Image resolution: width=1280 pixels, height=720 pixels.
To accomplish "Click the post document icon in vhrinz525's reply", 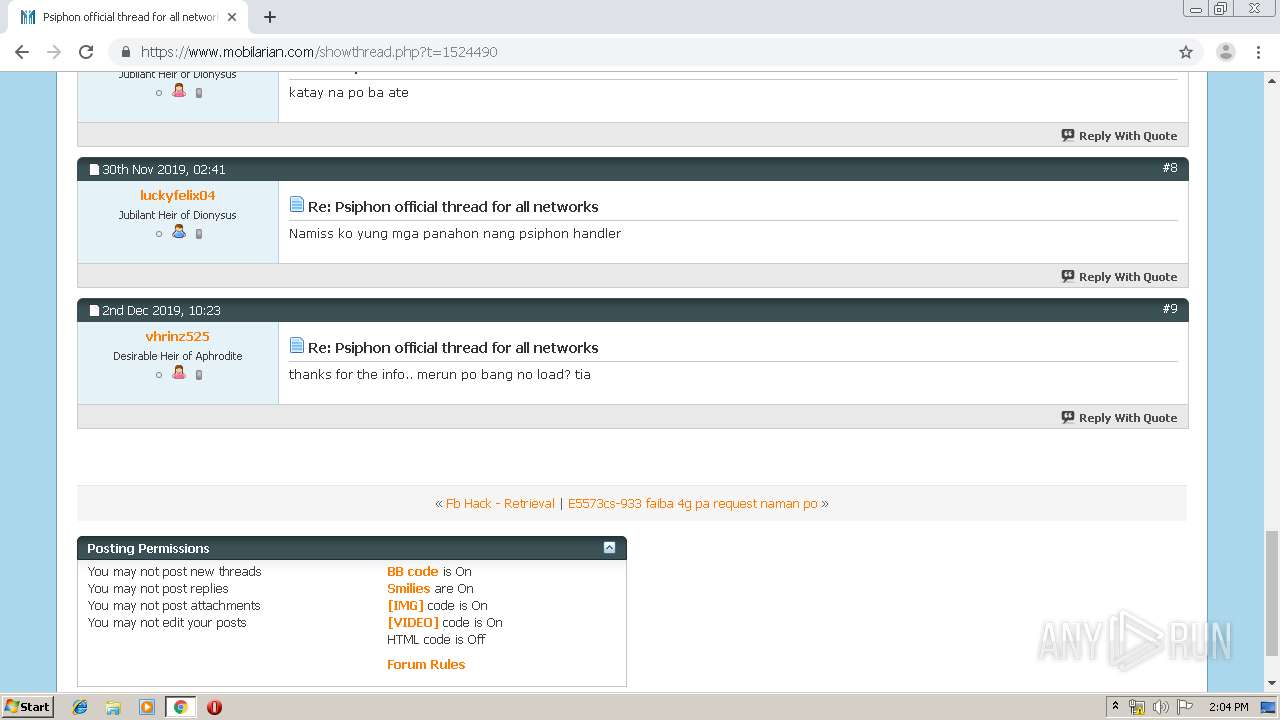I will [x=296, y=346].
